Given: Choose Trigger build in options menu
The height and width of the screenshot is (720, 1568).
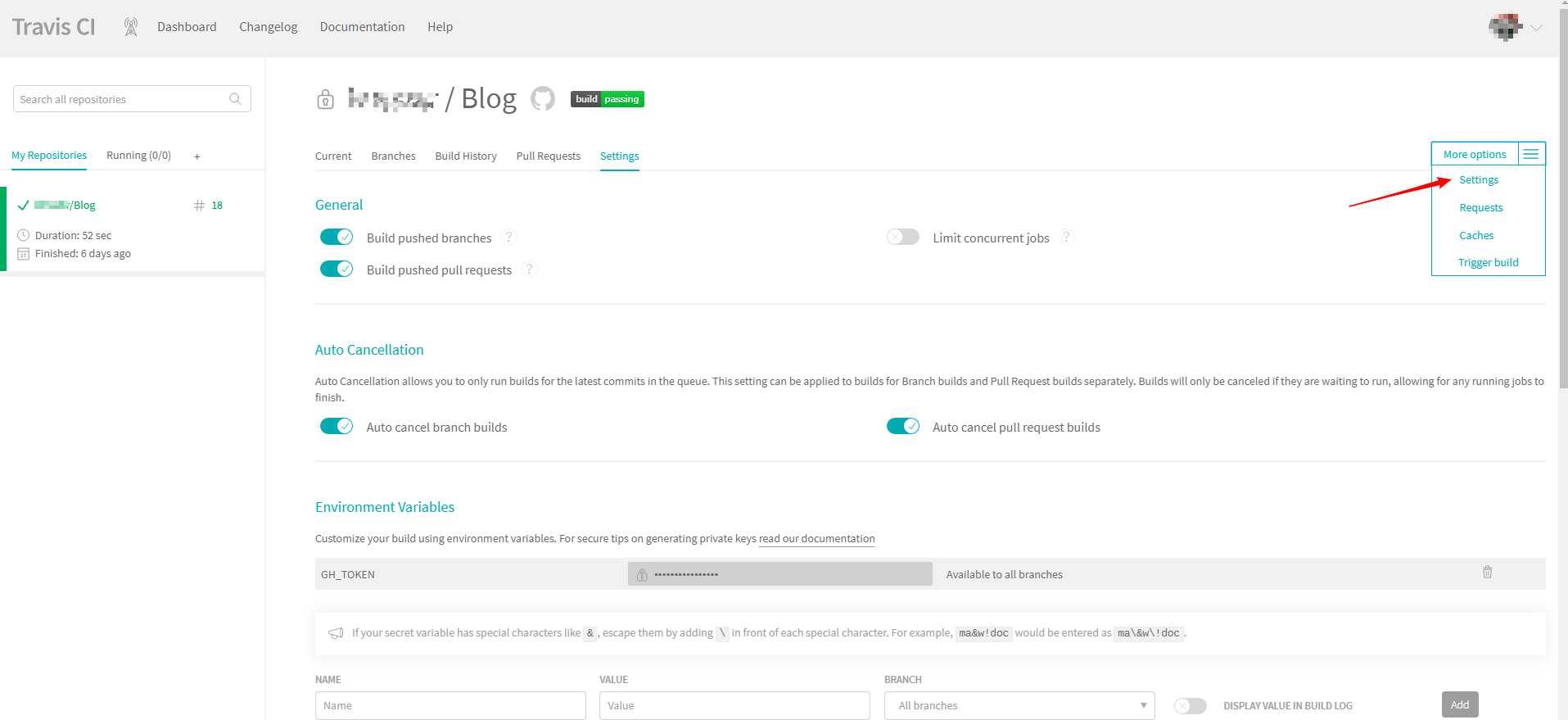Looking at the screenshot, I should [x=1488, y=263].
